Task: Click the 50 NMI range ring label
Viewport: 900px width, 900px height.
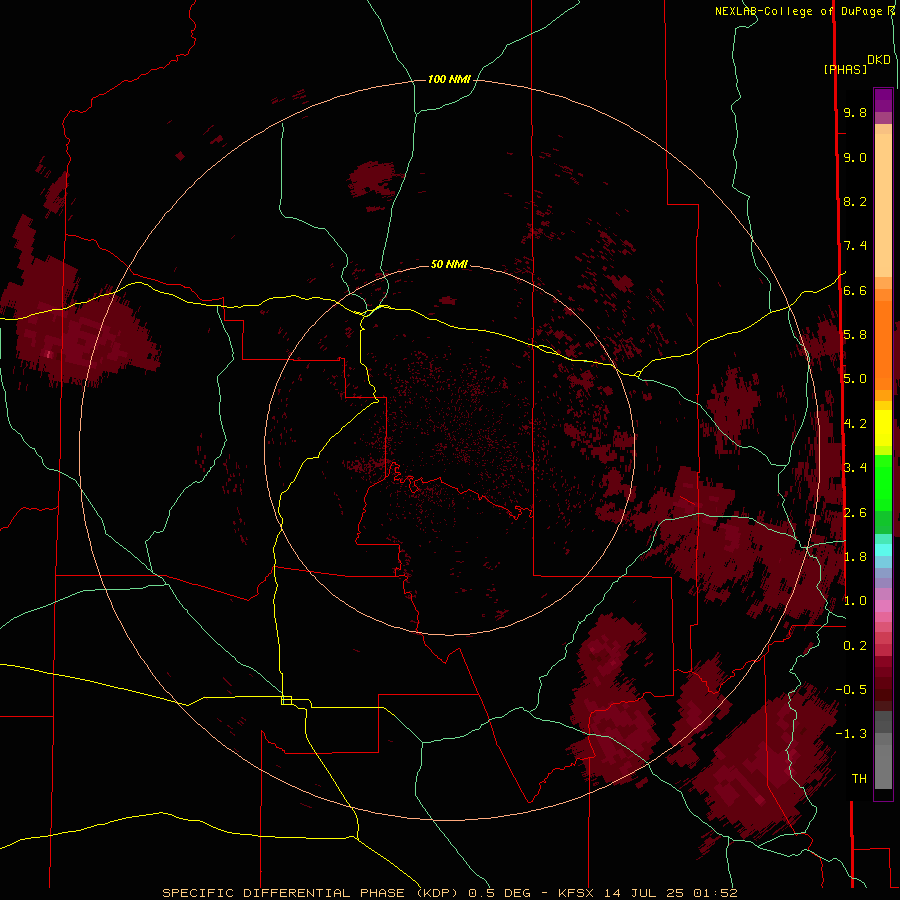Action: tap(449, 264)
